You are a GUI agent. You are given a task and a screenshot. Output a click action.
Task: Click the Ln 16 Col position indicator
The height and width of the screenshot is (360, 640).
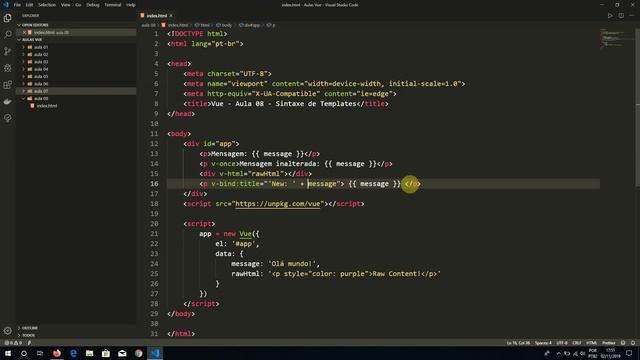pyautogui.click(x=518, y=343)
